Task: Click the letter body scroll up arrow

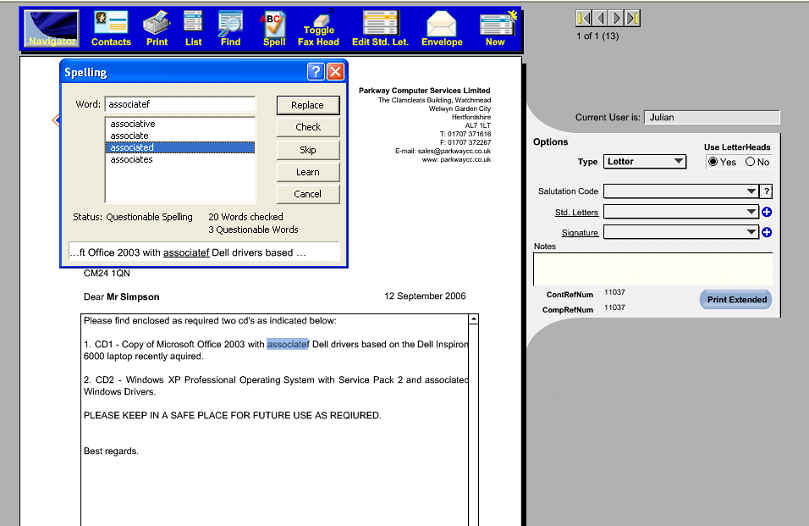Action: 473,320
